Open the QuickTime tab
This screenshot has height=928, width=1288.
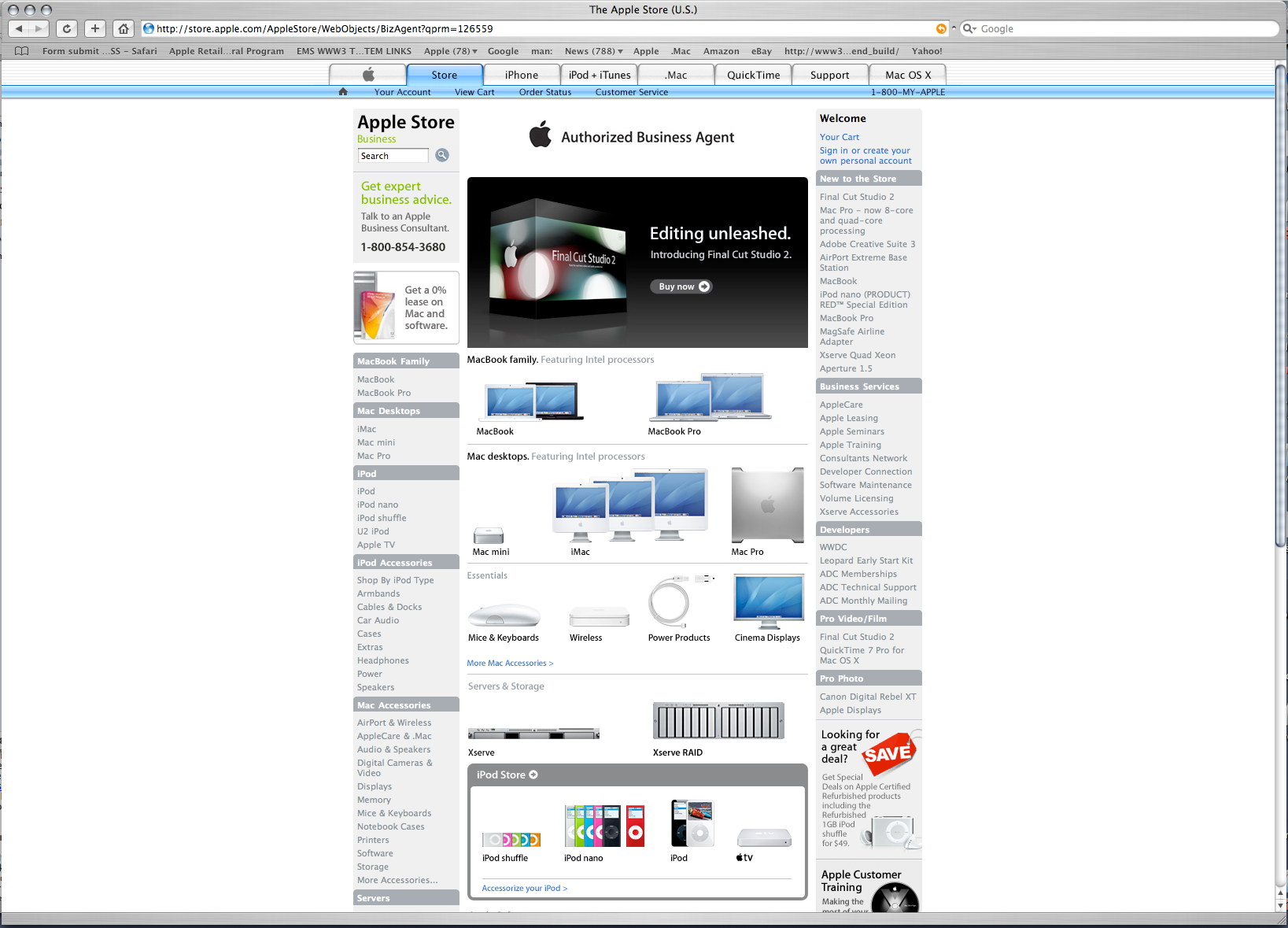coord(753,75)
